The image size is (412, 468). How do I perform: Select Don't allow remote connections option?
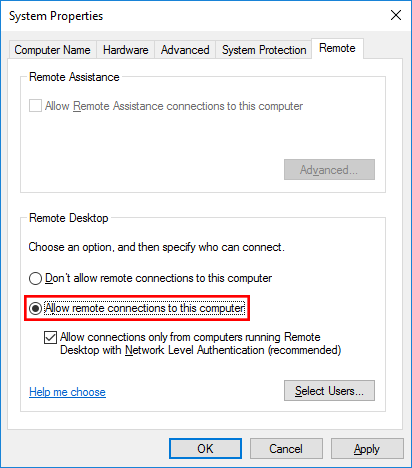[35, 278]
